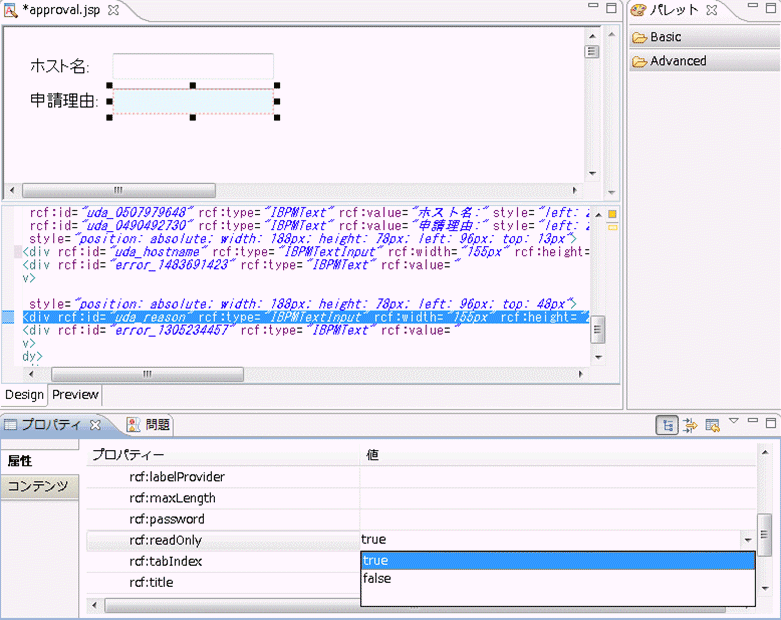
Task: Close the プロパティ properties view tab
Action: [x=96, y=425]
